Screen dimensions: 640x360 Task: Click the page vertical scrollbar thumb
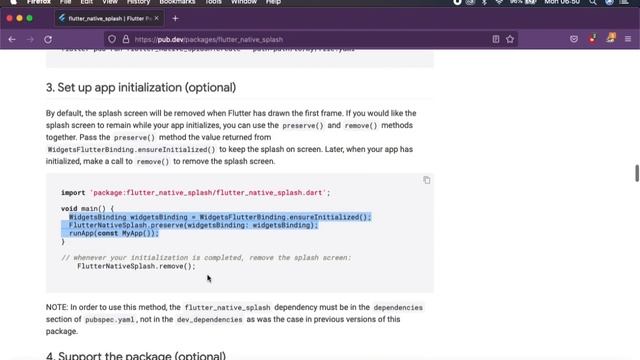[x=637, y=173]
